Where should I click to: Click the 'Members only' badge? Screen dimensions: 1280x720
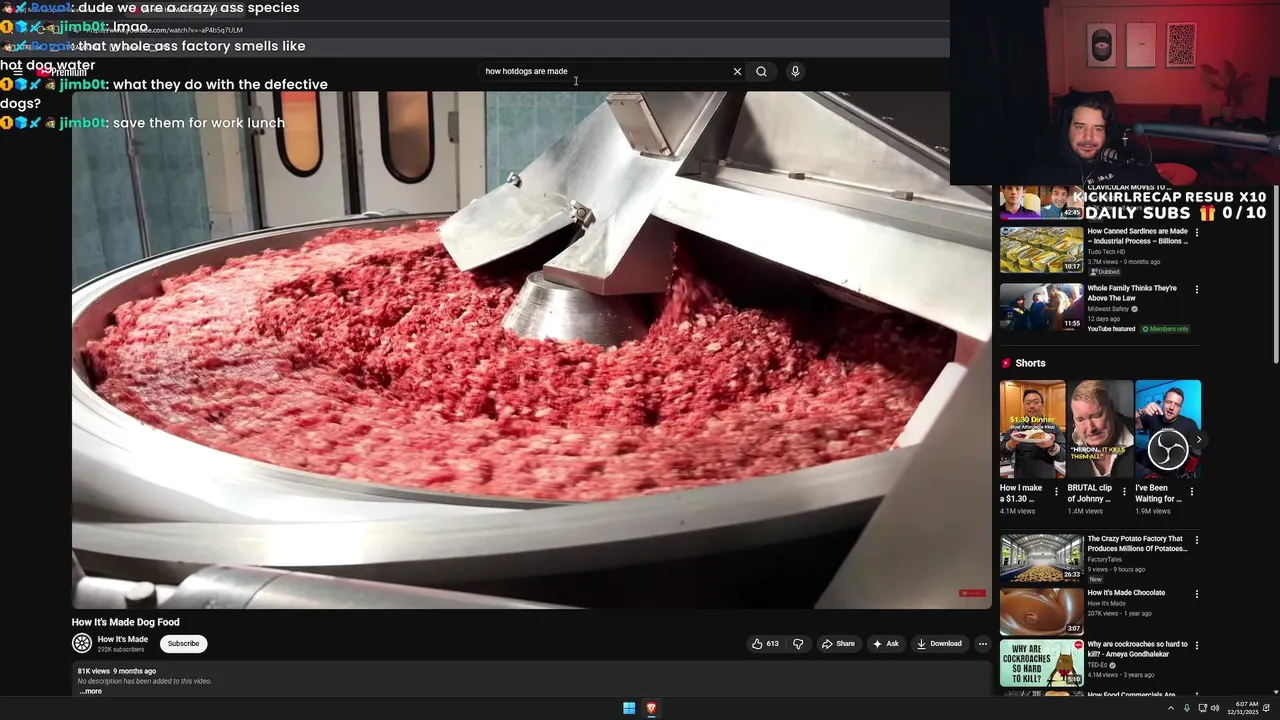tap(1165, 329)
